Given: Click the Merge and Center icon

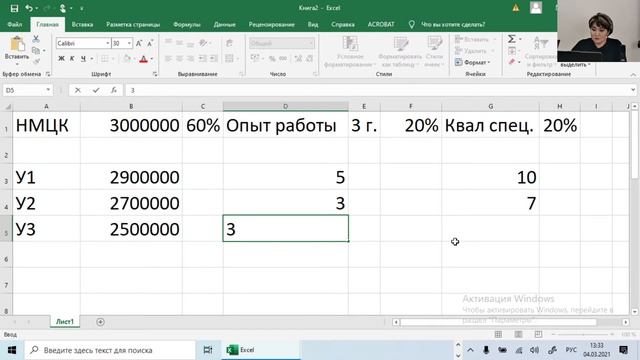Looking at the screenshot, I should (x=229, y=59).
